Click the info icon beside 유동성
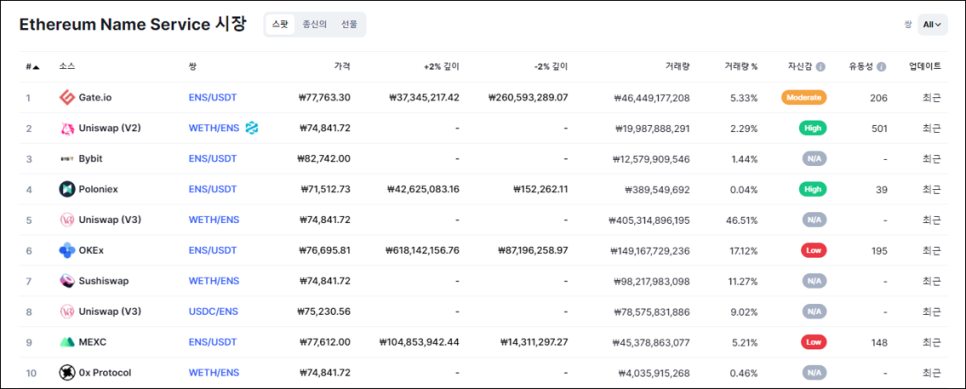 881,67
